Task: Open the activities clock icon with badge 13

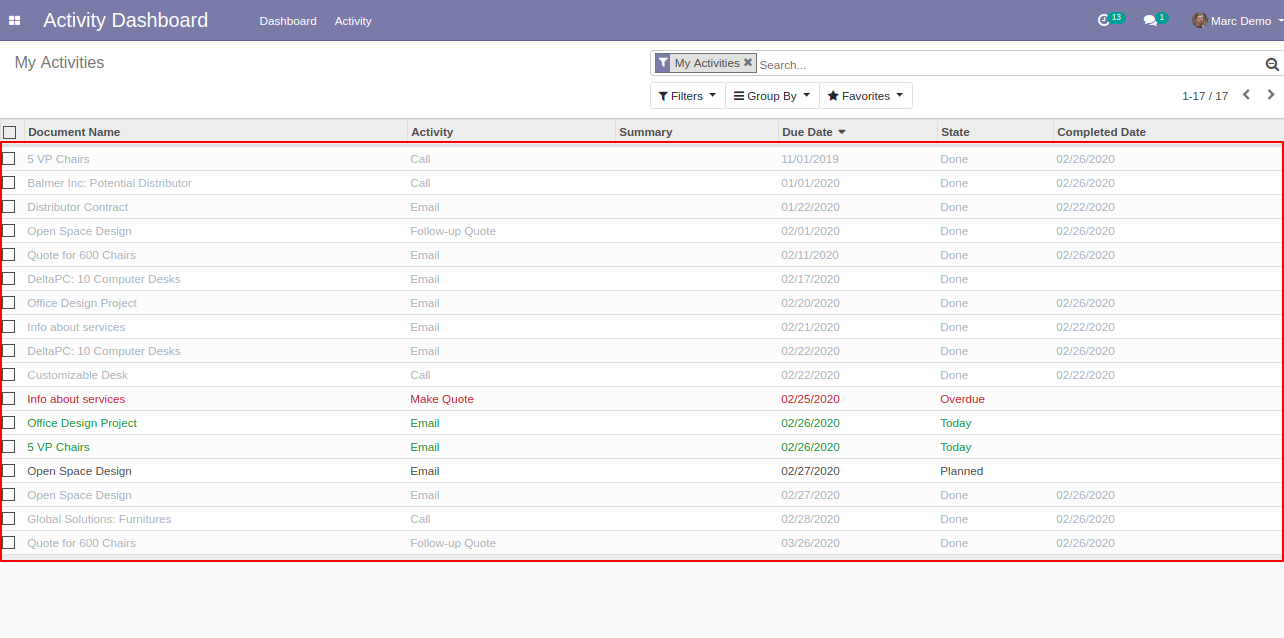Action: tap(1104, 20)
